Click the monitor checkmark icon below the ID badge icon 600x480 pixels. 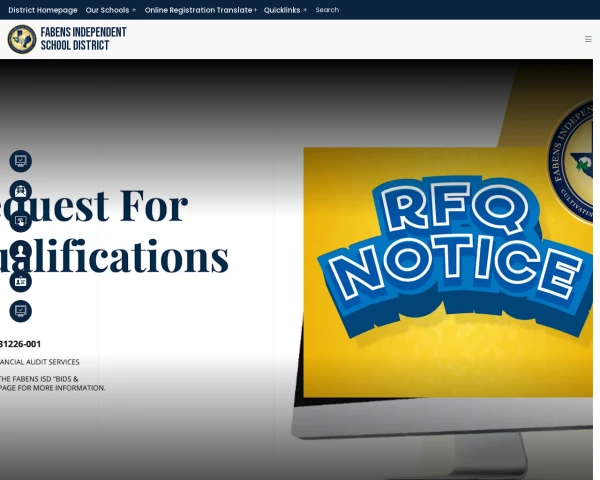click(x=21, y=311)
